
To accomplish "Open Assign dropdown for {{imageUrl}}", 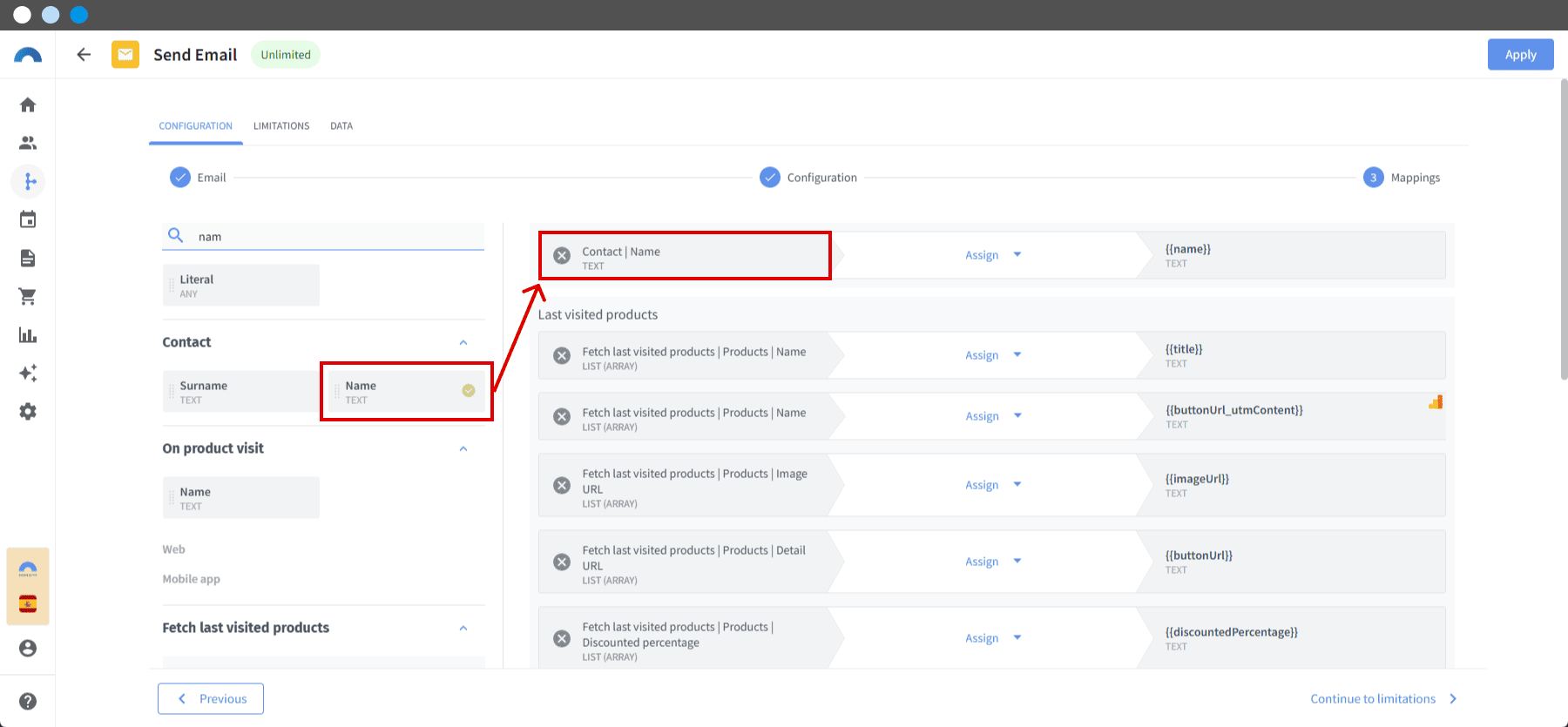I will point(993,485).
